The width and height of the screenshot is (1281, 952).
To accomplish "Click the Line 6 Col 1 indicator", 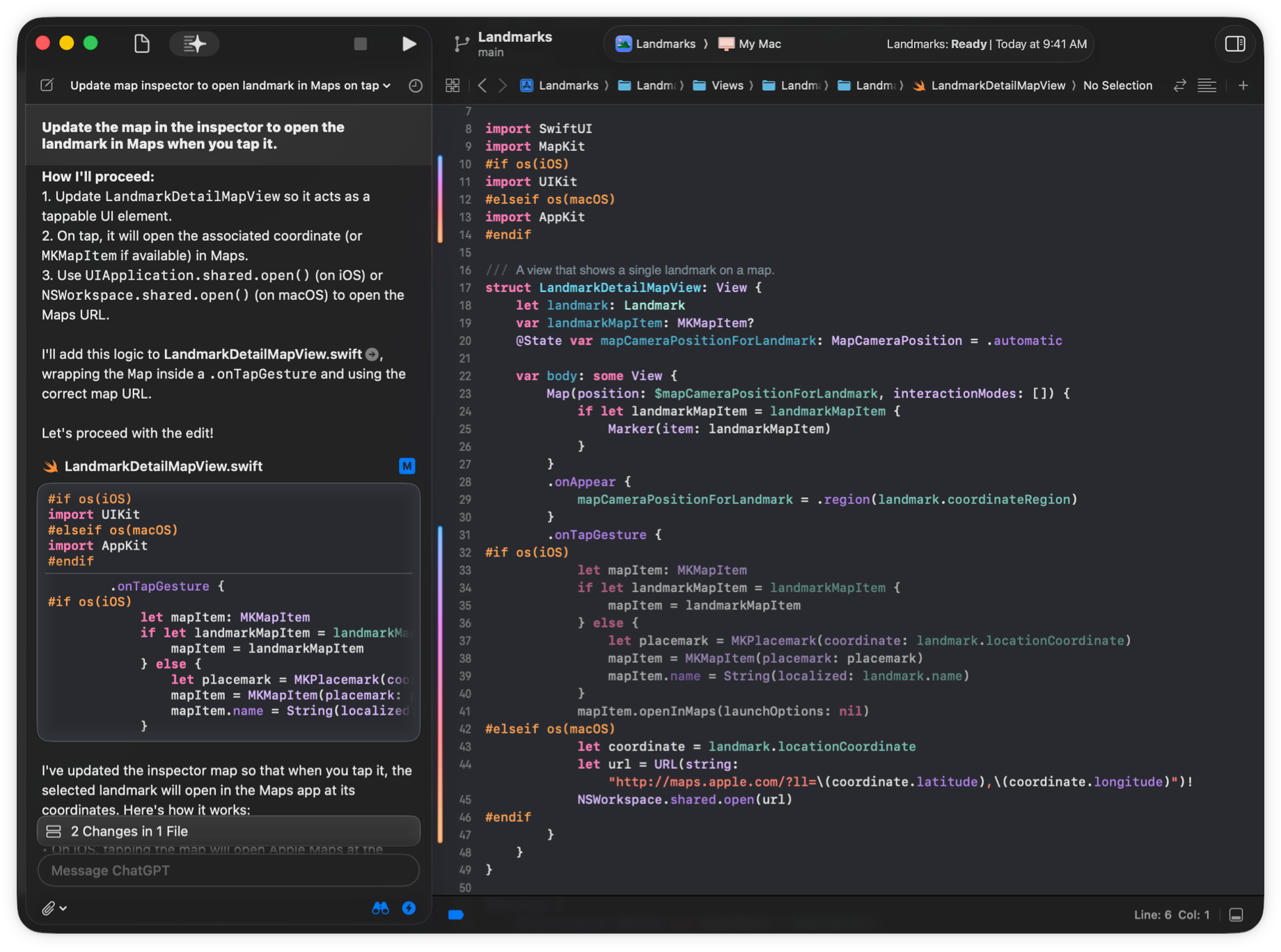I will tap(1172, 914).
